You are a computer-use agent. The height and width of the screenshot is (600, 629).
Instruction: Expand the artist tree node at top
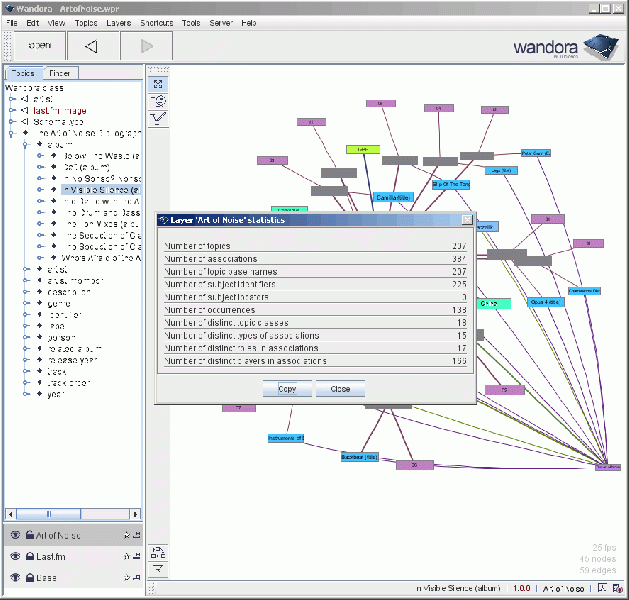coord(12,99)
